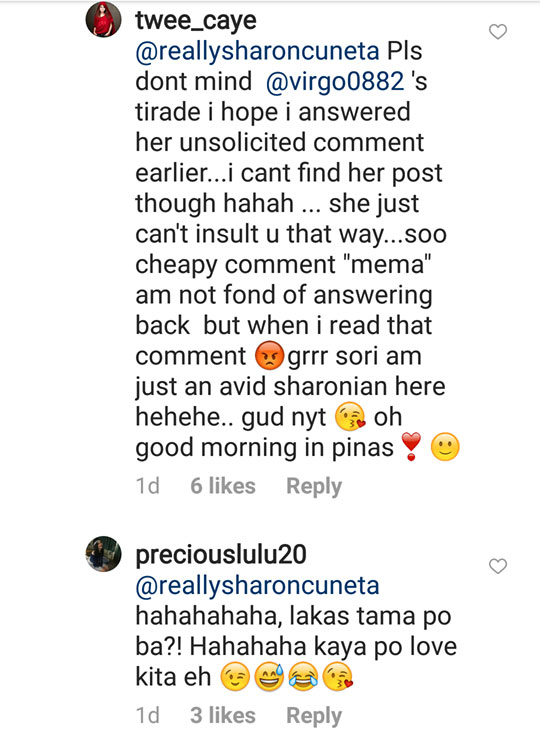Open @reallysharoncuneta mention in twee_caye's comment
540x747 pixels.
pos(257,51)
